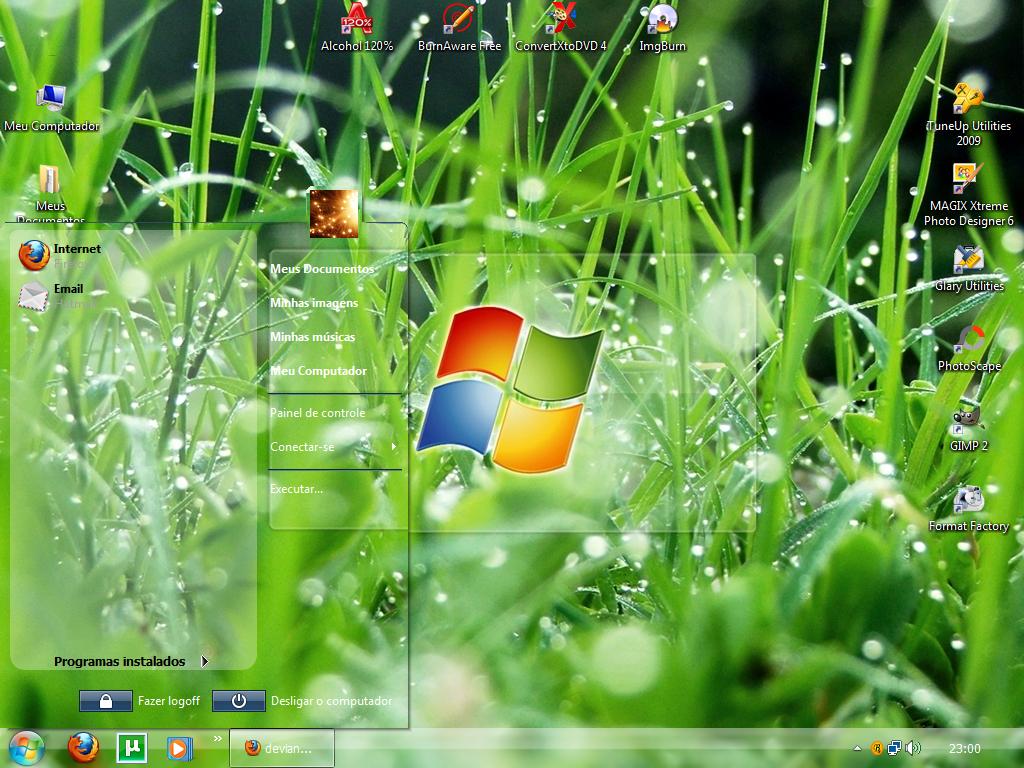Viewport: 1024px width, 768px height.
Task: Open the network connections tray icon
Action: coord(893,748)
